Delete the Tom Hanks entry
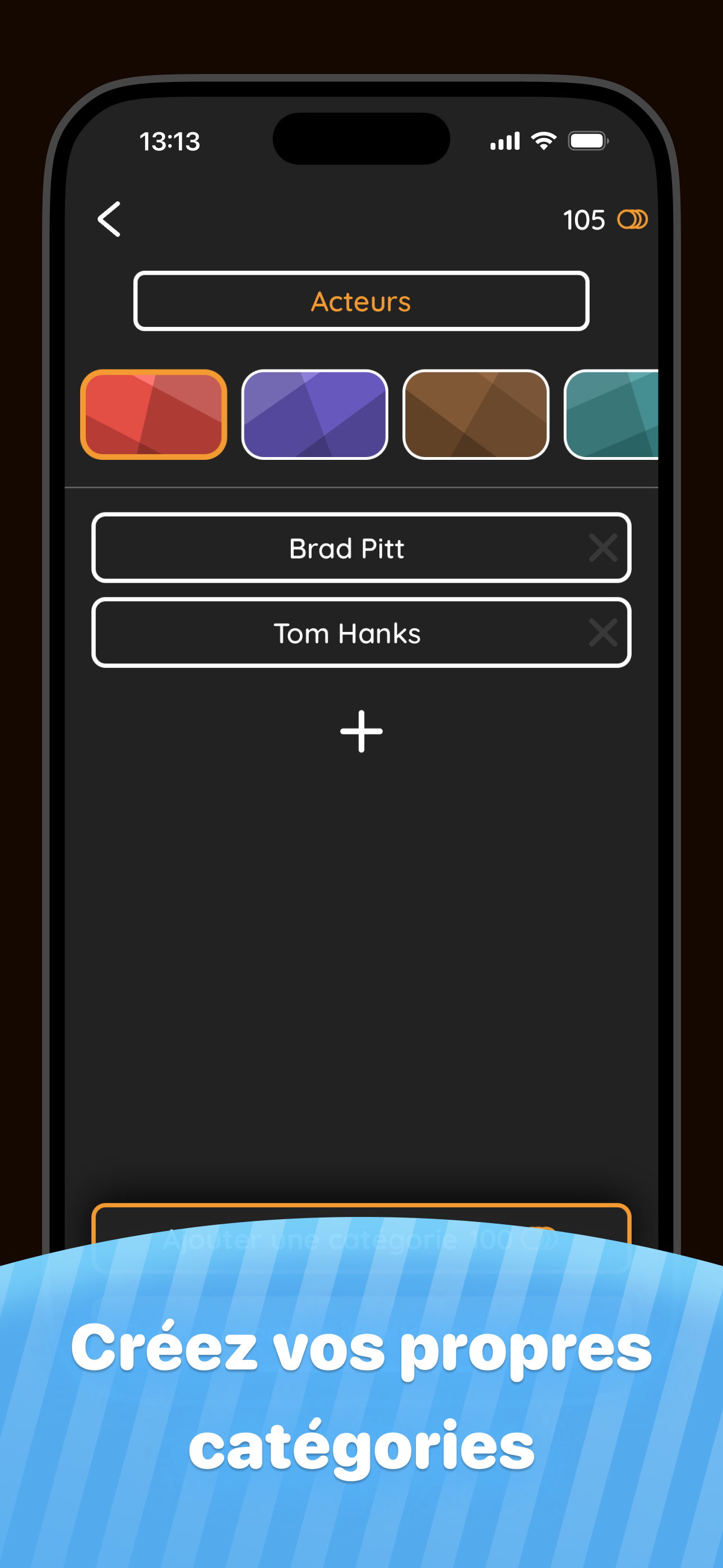 click(602, 633)
